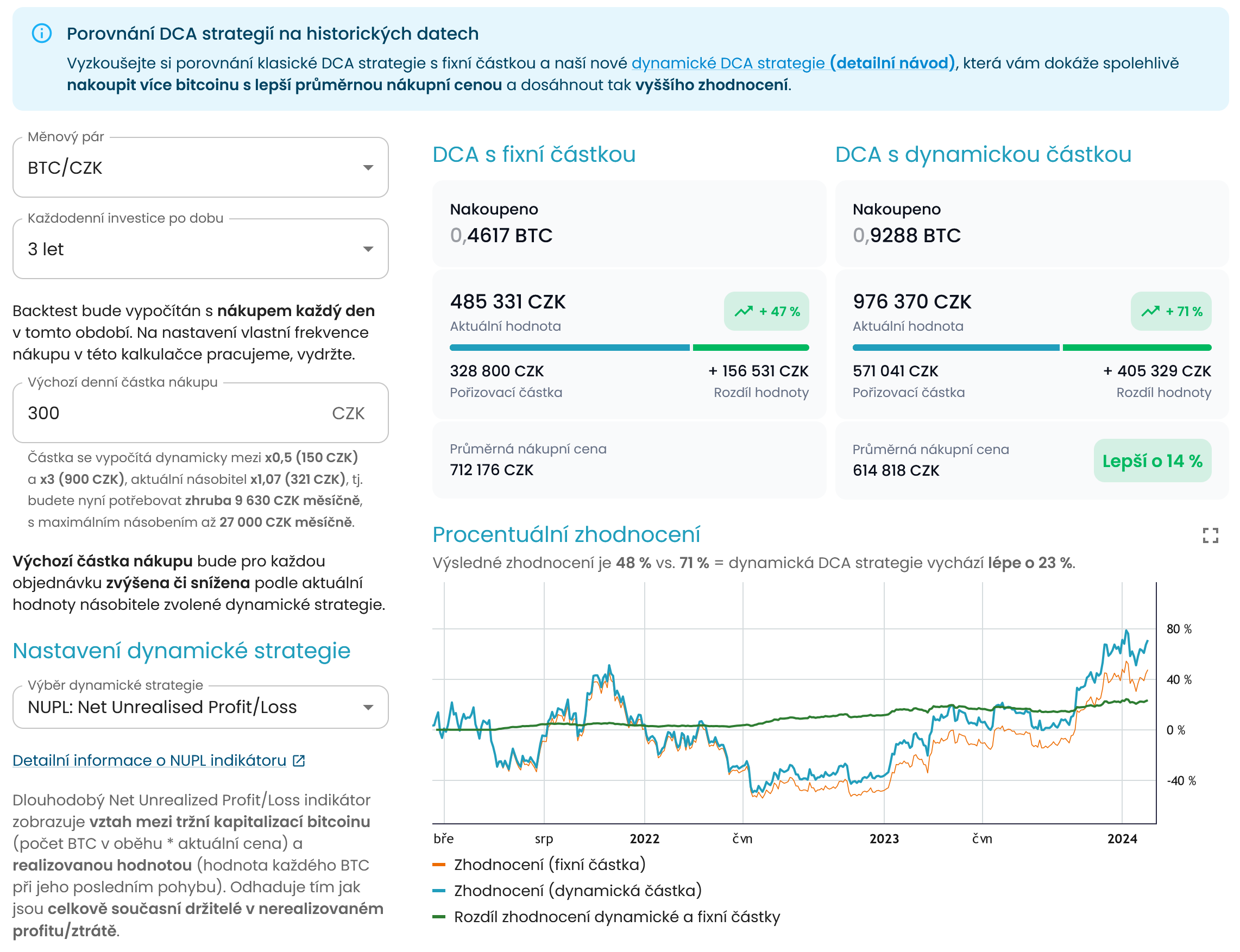Open the NUPL dynamic strategy selector
The image size is (1240, 952).
[x=200, y=707]
